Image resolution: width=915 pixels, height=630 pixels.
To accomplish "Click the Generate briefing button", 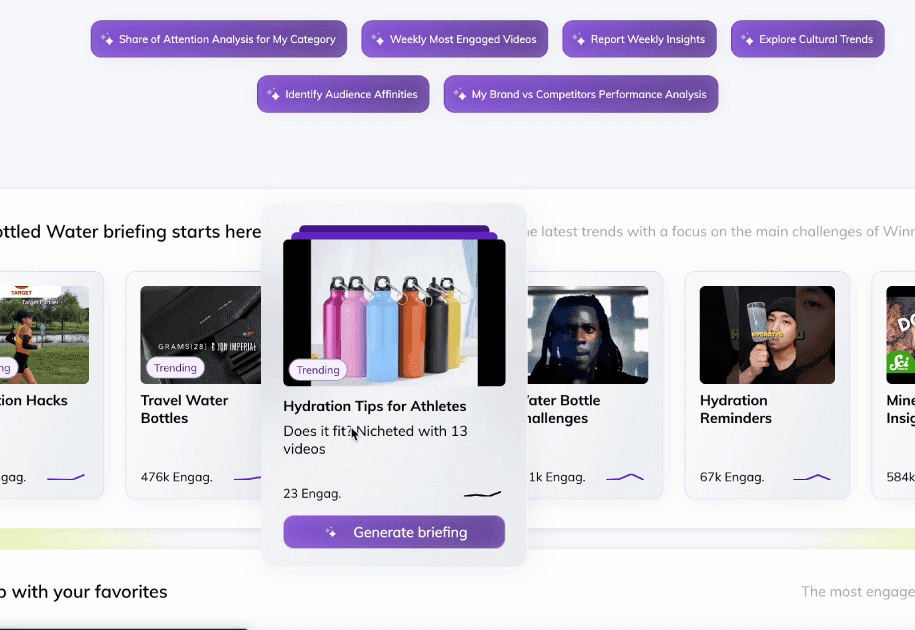I will click(393, 532).
